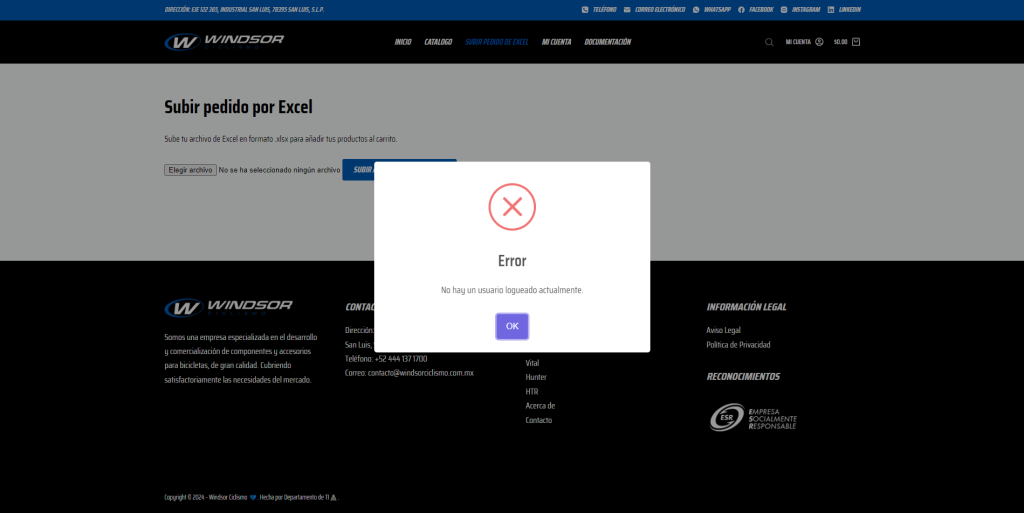This screenshot has width=1024, height=513.
Task: Click the Hunter footer link
Action: pyautogui.click(x=536, y=377)
